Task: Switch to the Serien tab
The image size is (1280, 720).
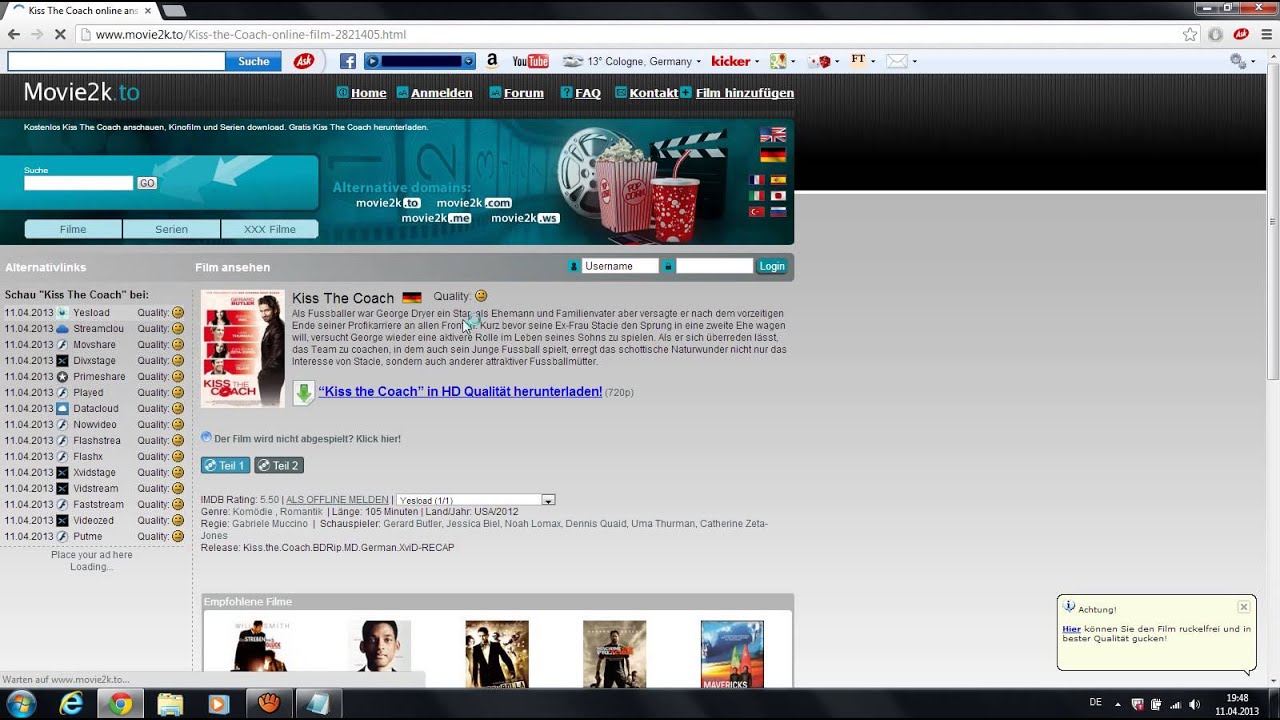Action: tap(171, 229)
